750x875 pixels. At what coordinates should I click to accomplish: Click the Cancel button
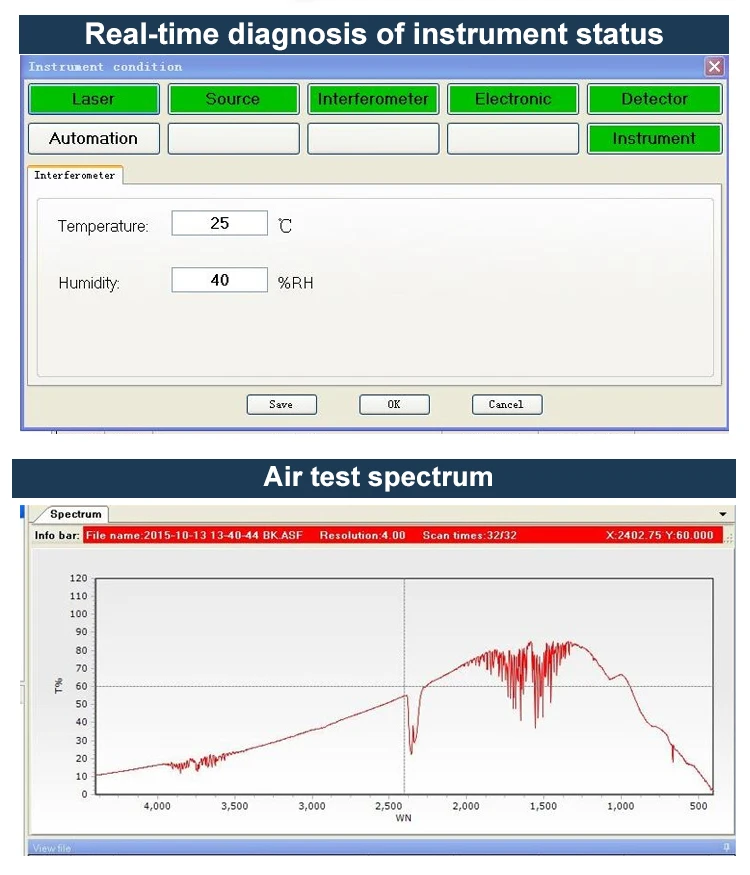coord(507,405)
